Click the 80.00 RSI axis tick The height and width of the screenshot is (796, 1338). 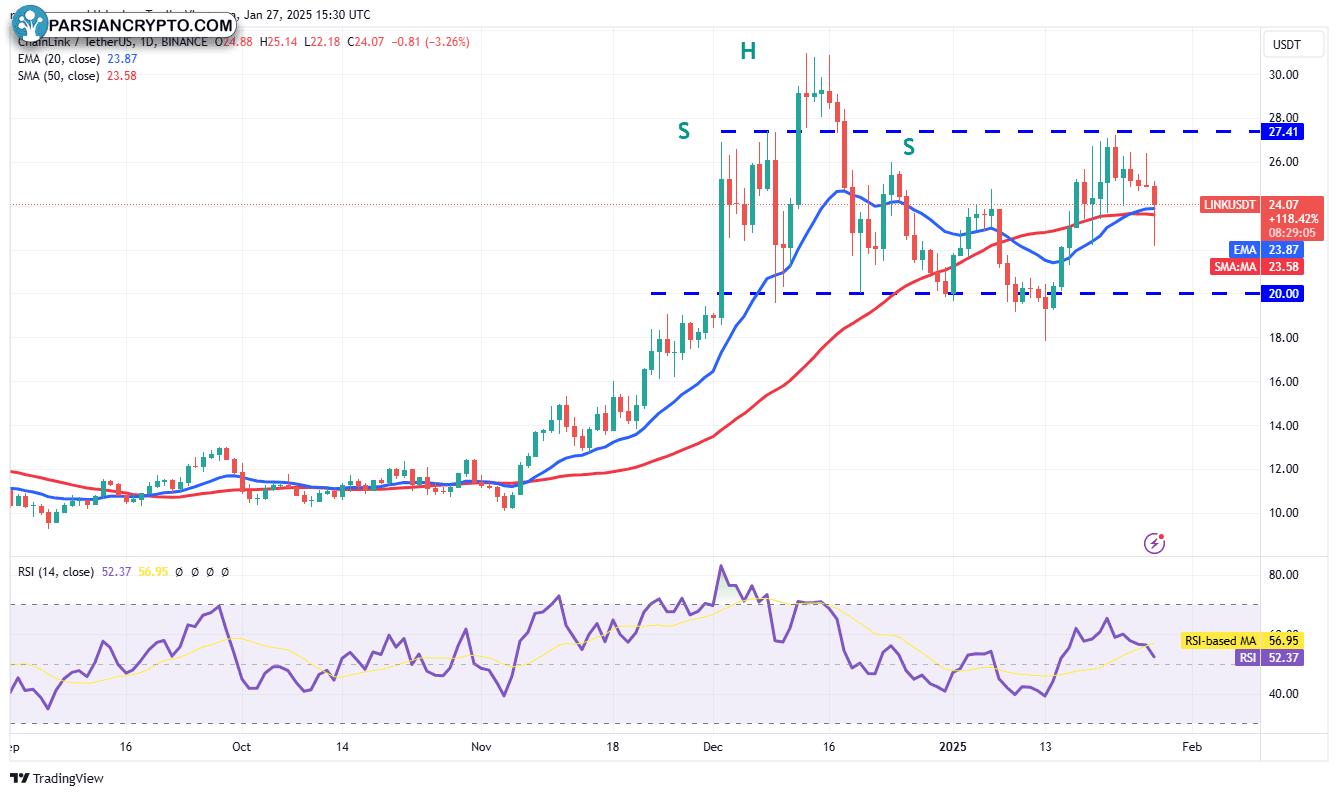(1284, 575)
